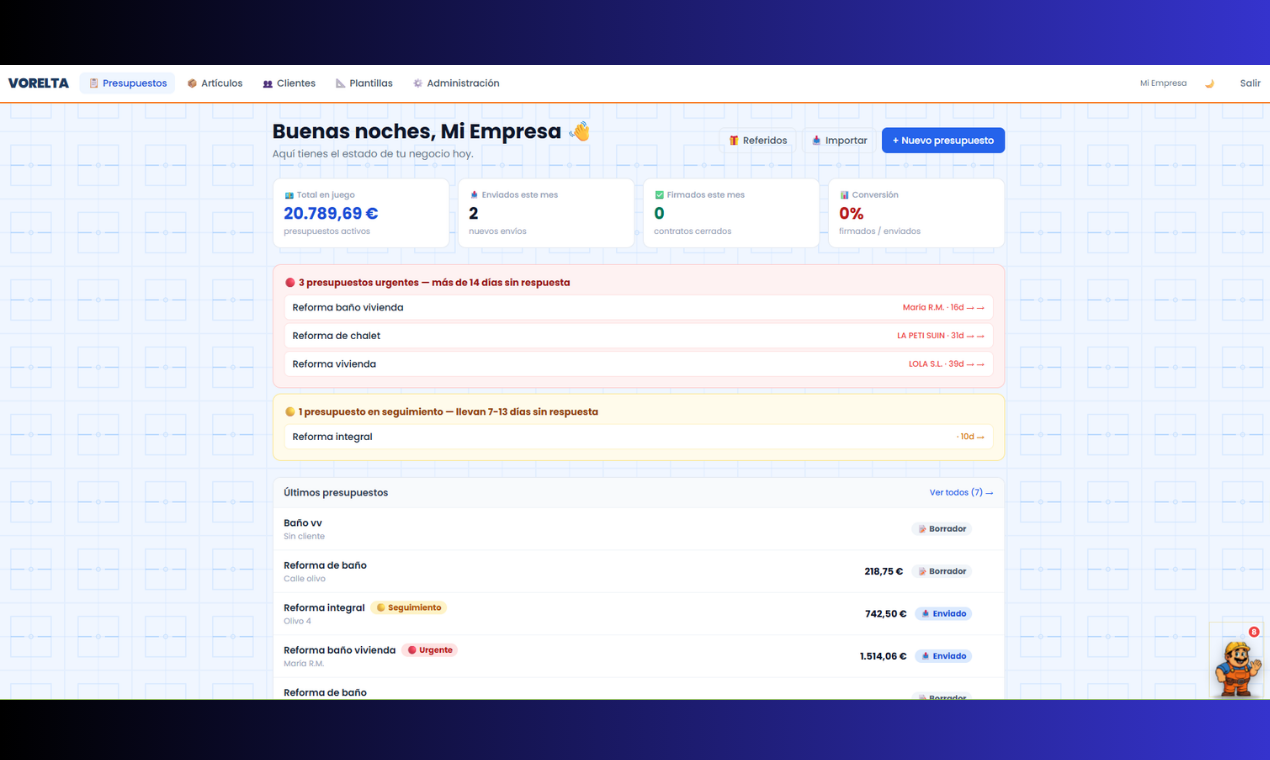This screenshot has width=1270, height=760.
Task: Click Ver todos (7) link
Action: pyautogui.click(x=961, y=492)
